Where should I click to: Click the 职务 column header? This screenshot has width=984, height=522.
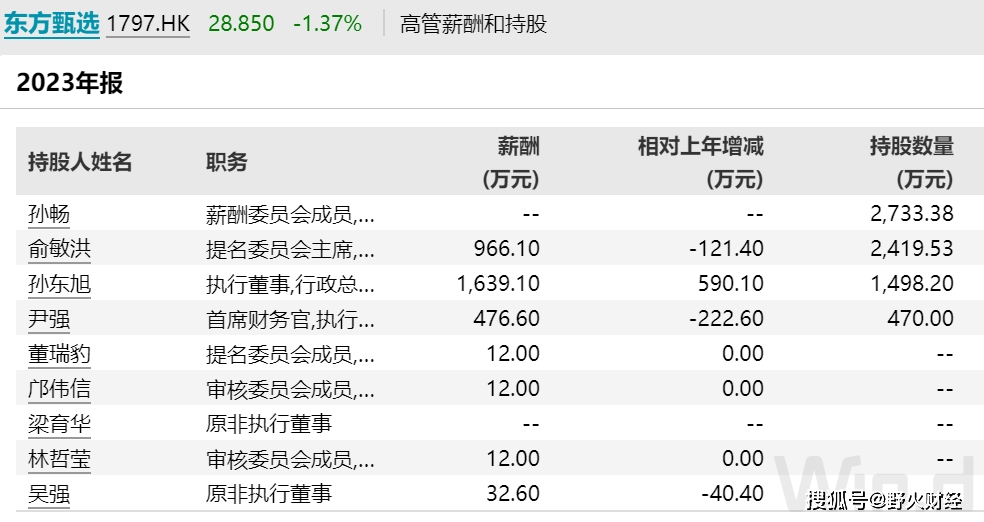[x=226, y=162]
